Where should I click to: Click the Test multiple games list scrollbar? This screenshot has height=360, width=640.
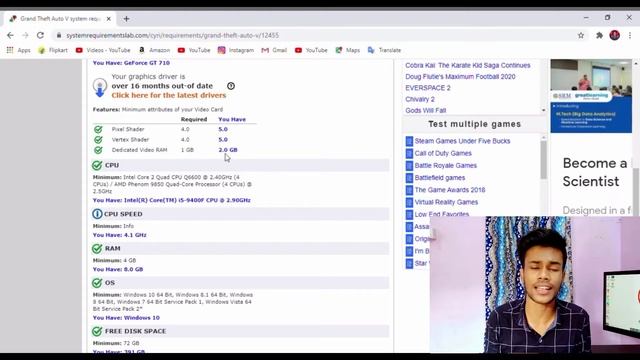click(x=544, y=160)
